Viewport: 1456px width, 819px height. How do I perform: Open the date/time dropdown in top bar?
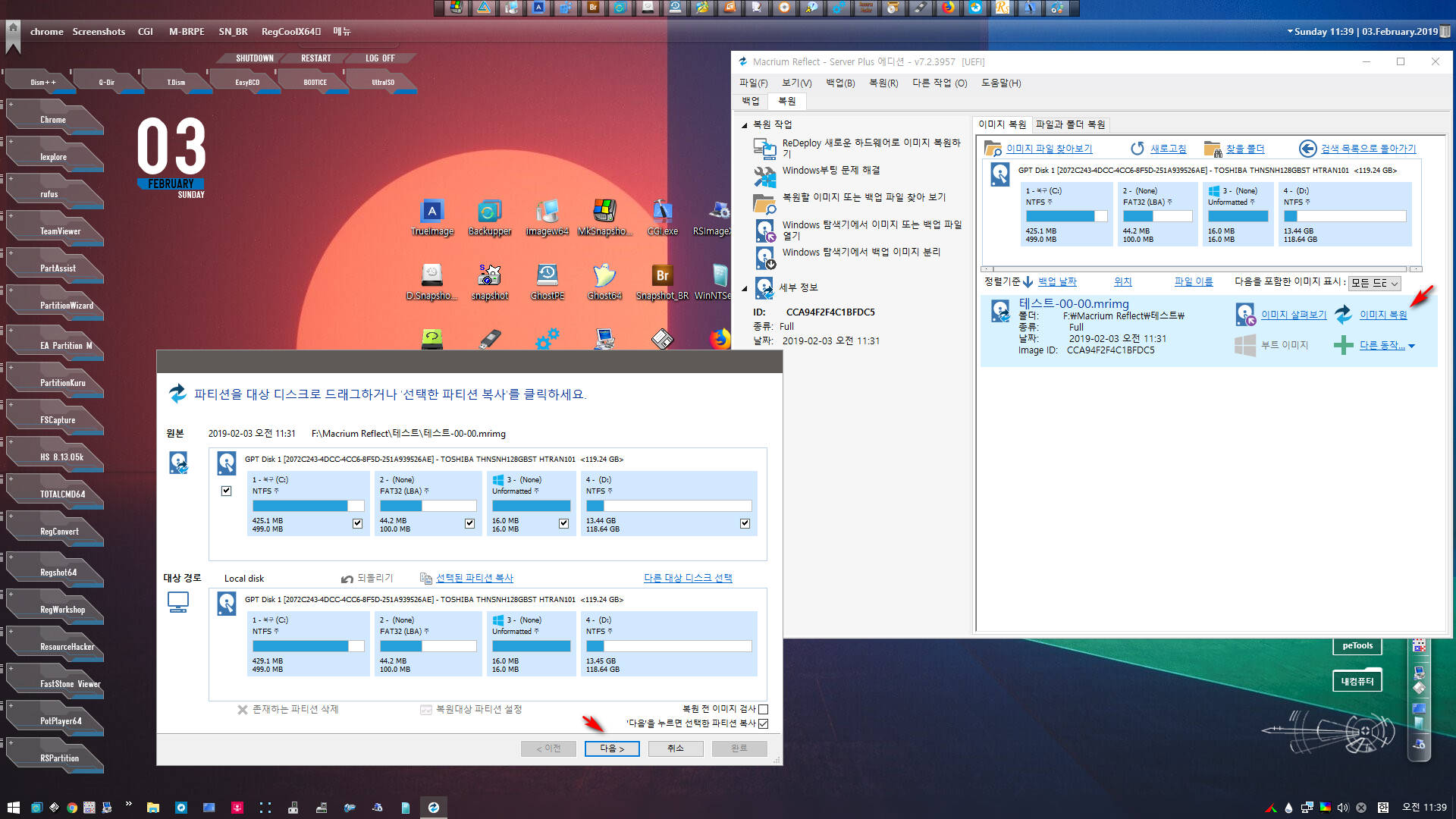[x=1290, y=32]
